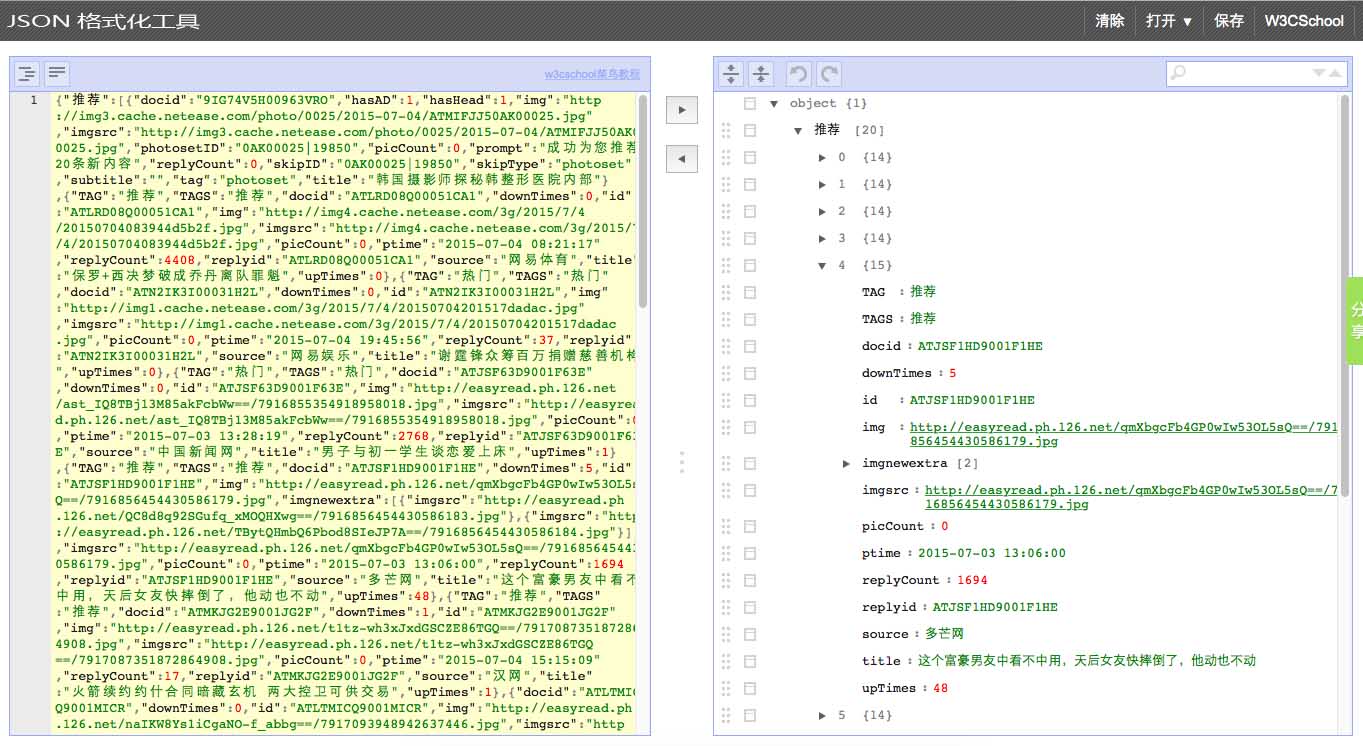Collapse the 推荐 [20] array node
The width and height of the screenshot is (1363, 746).
[x=798, y=130]
